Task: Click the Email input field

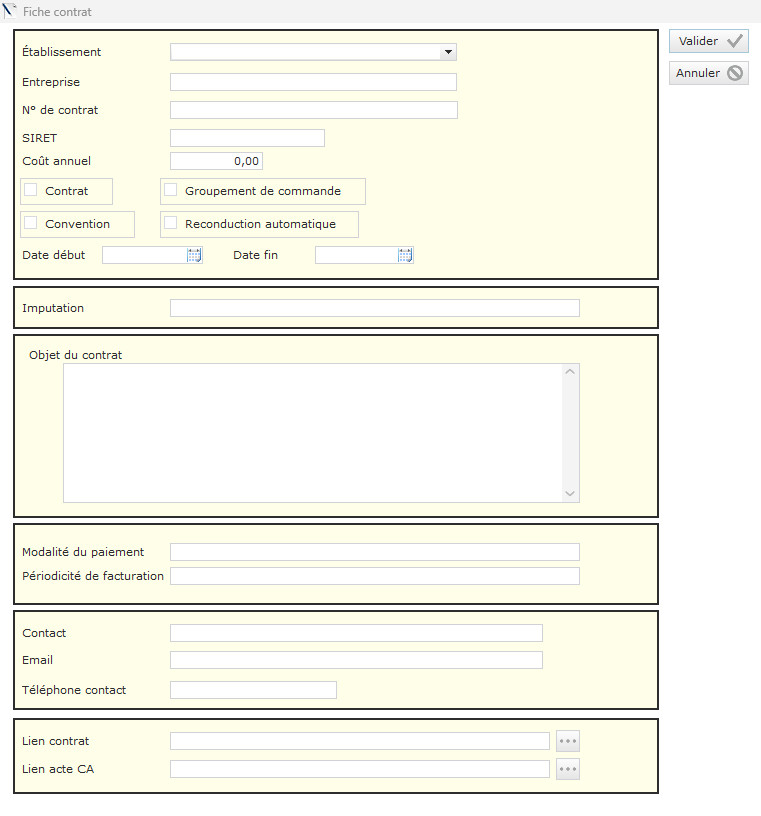Action: tap(356, 660)
